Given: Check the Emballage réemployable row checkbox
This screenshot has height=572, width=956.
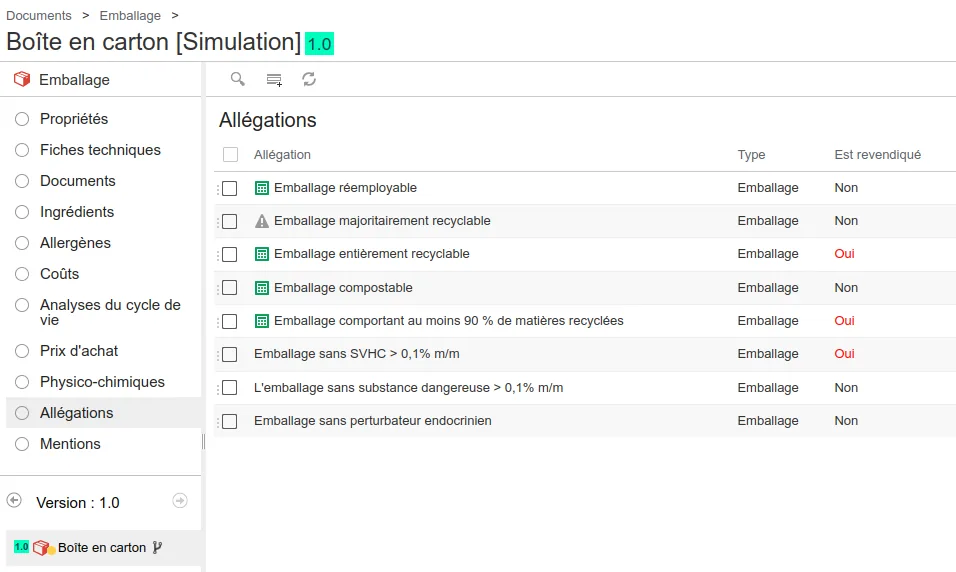Looking at the screenshot, I should pos(230,188).
